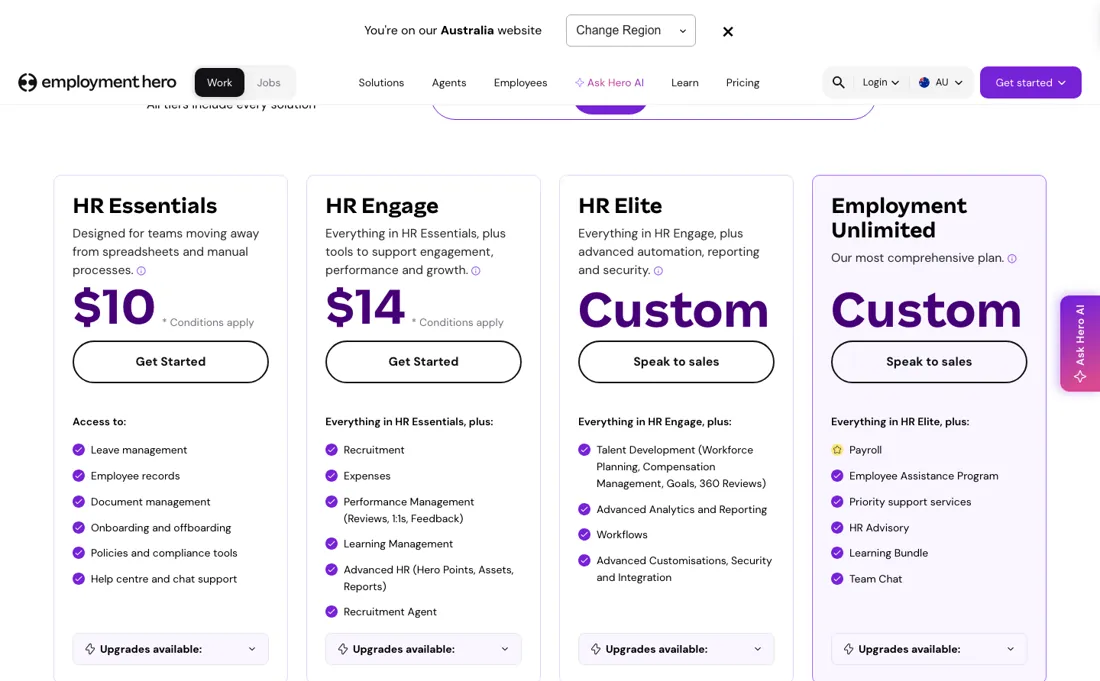Image resolution: width=1100 pixels, height=681 pixels.
Task: Open the Learn menu
Action: pyautogui.click(x=685, y=82)
